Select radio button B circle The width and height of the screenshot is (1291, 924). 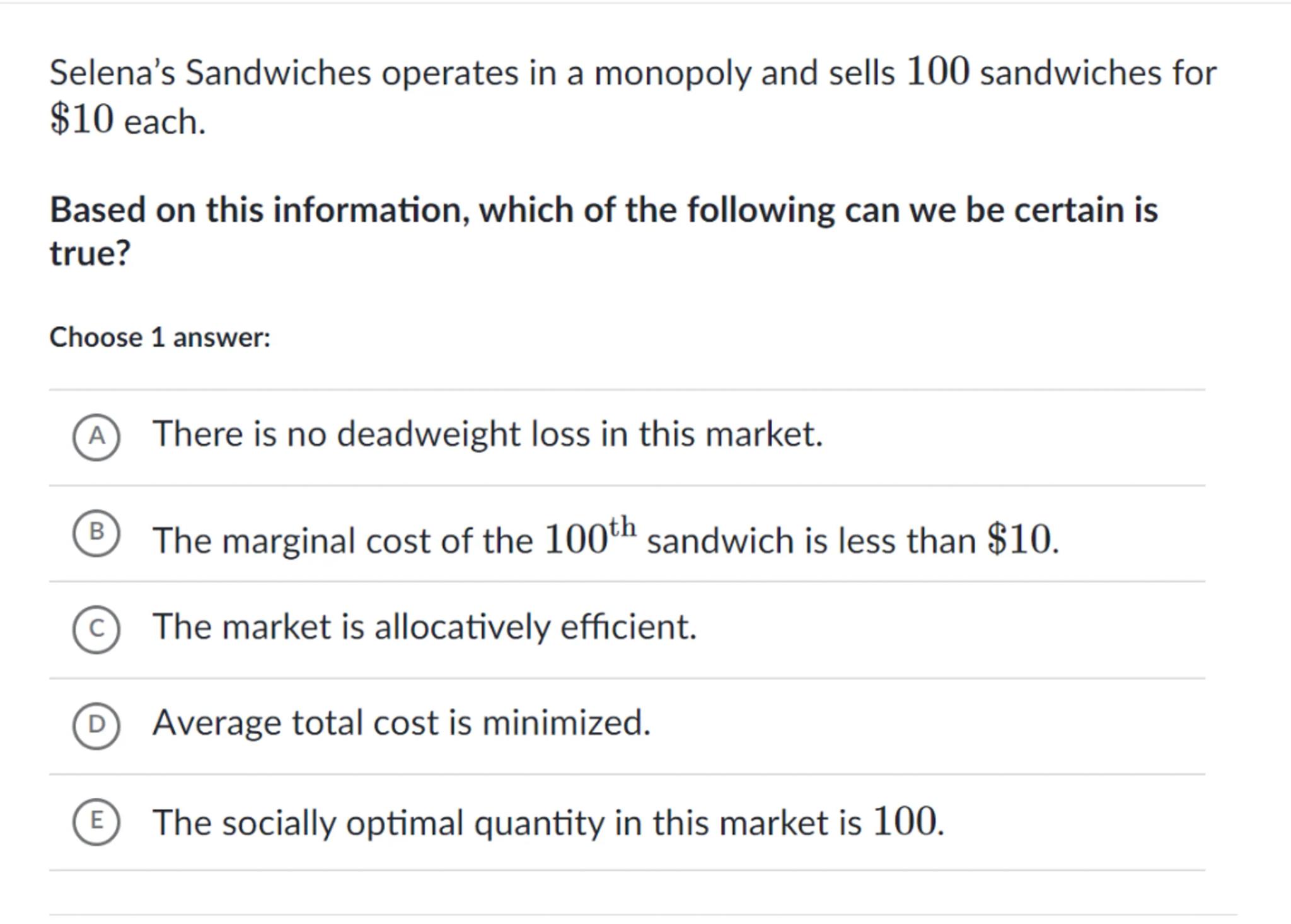[x=96, y=534]
